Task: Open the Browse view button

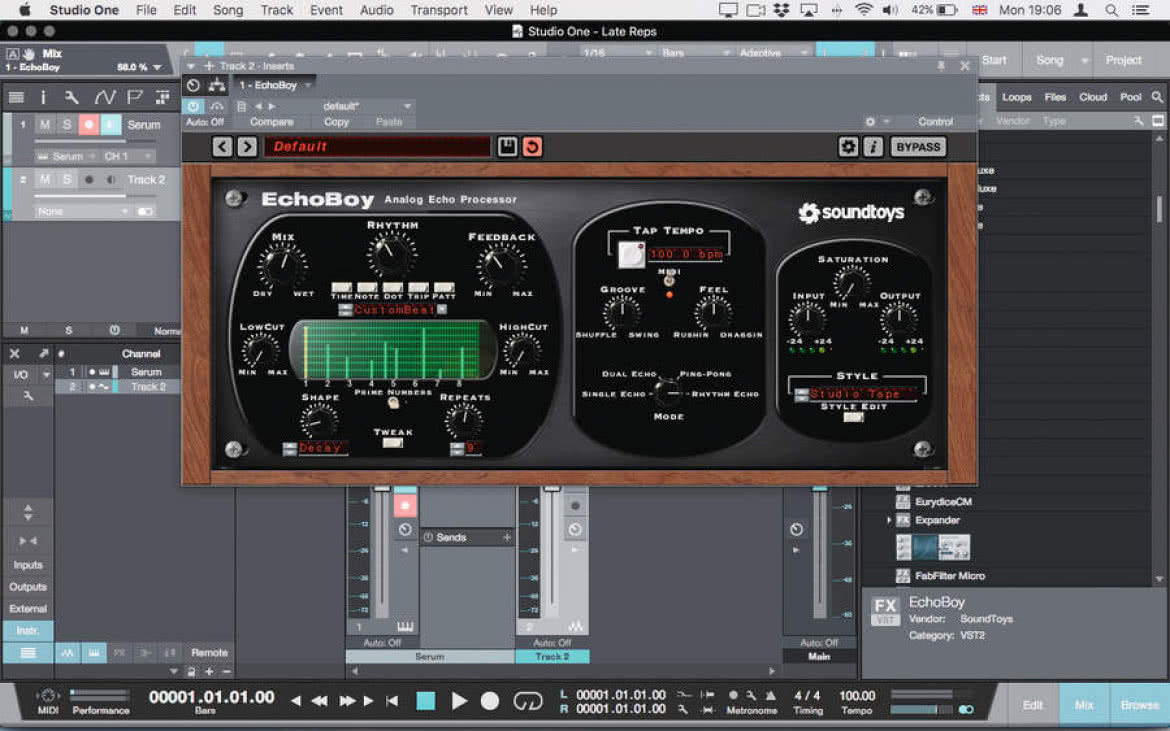Action: [x=1139, y=705]
